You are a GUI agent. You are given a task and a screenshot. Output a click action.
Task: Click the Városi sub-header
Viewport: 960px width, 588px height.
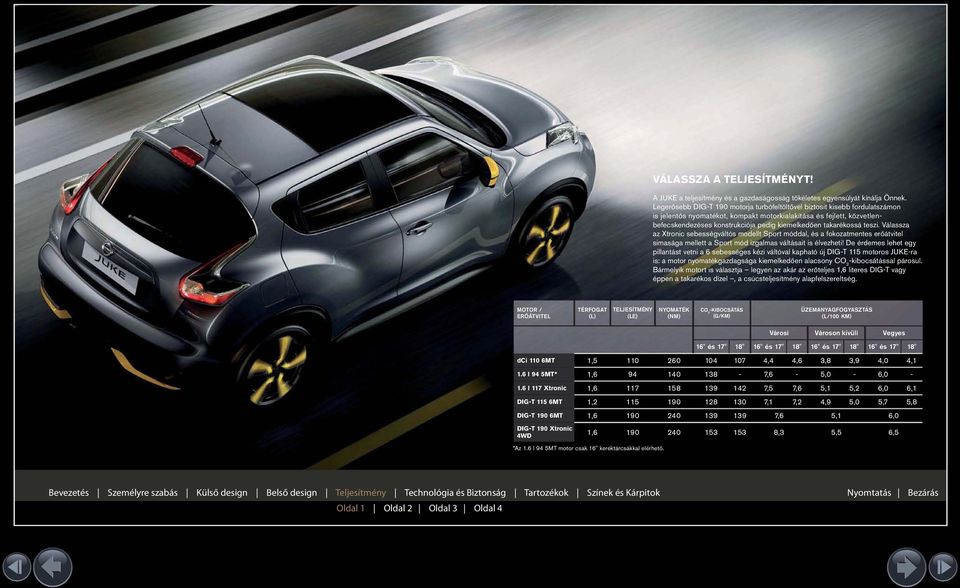(x=779, y=333)
